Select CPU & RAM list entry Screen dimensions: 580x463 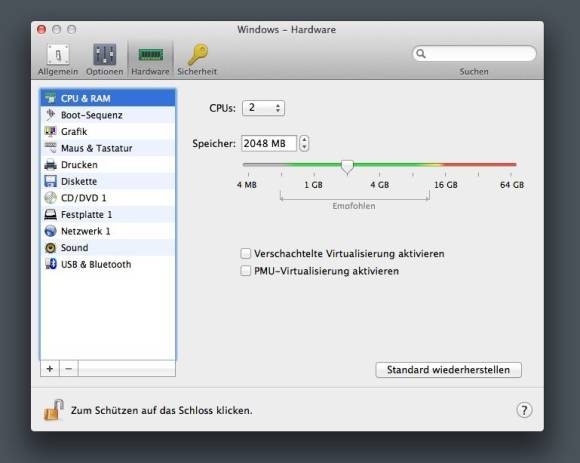[x=108, y=98]
